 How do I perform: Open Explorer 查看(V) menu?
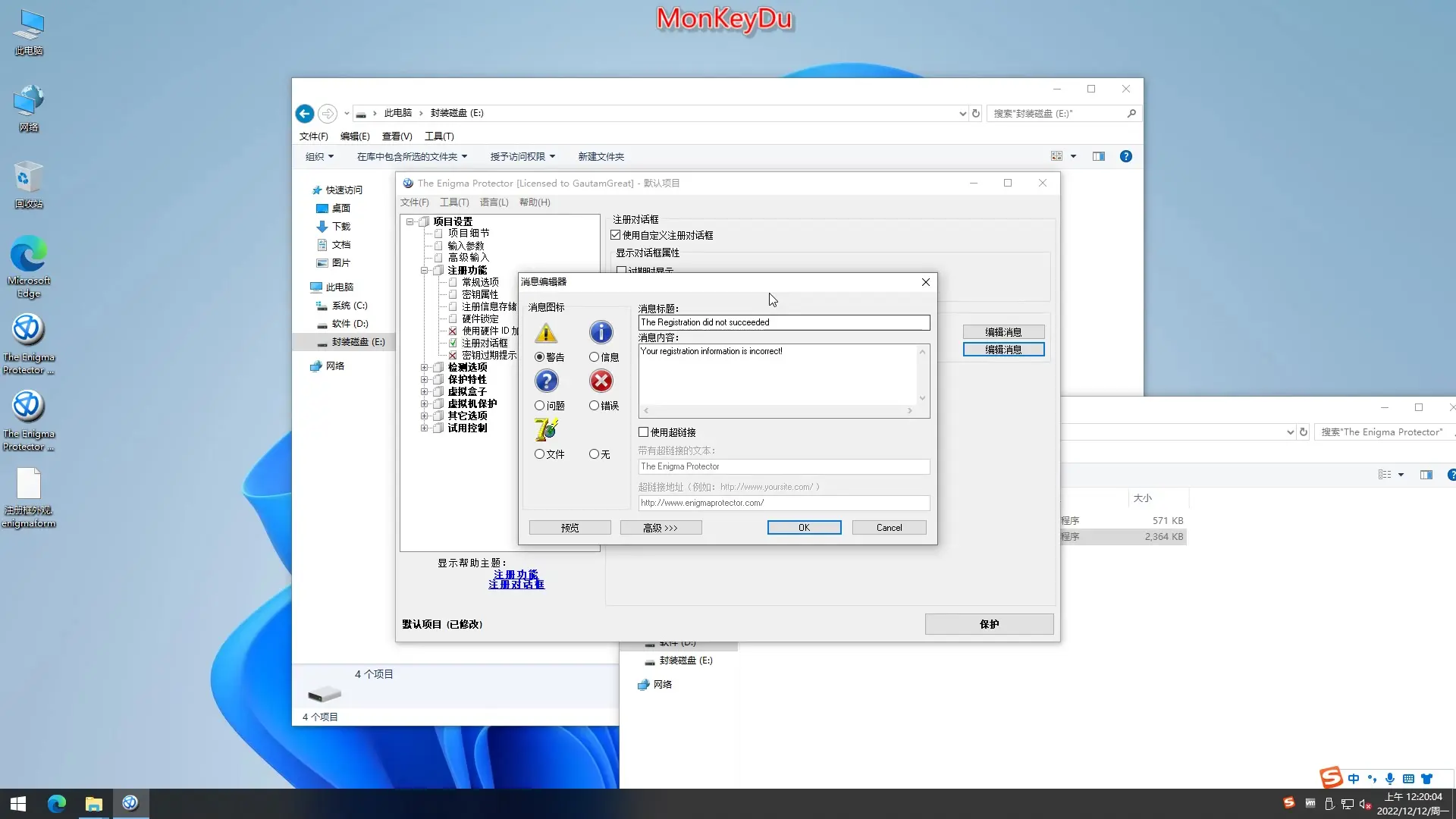[x=397, y=136]
